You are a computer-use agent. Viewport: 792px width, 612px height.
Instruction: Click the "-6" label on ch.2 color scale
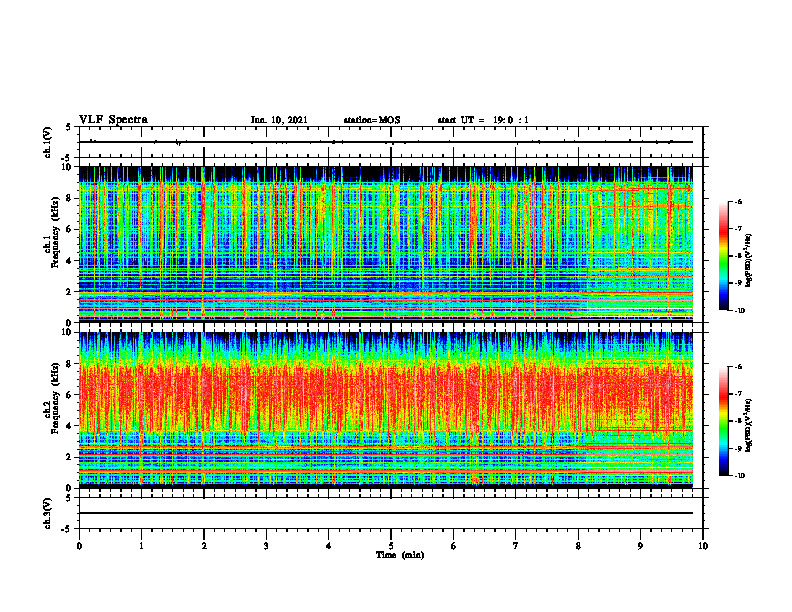[x=738, y=367]
